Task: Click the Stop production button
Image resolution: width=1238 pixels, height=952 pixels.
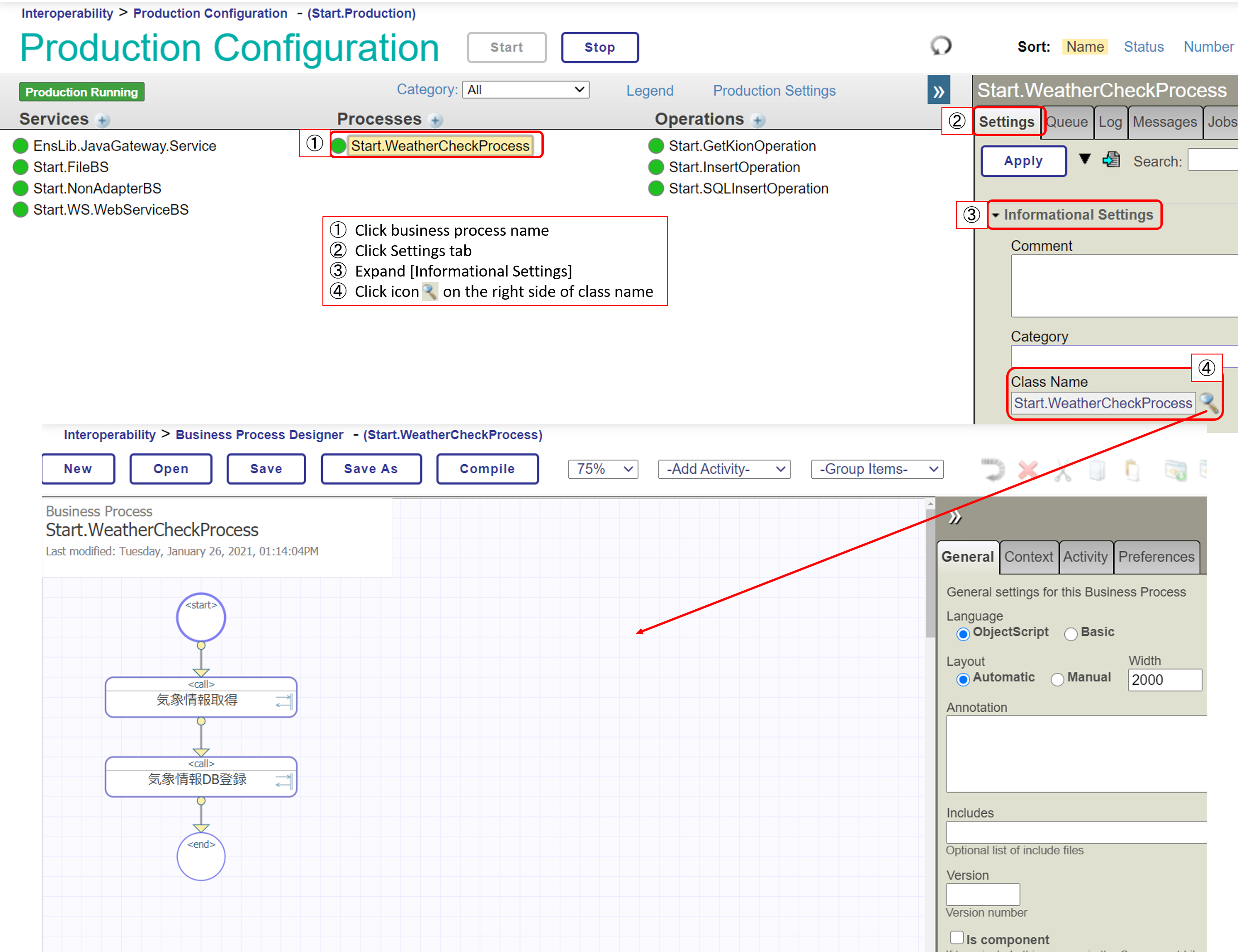Action: coord(600,48)
